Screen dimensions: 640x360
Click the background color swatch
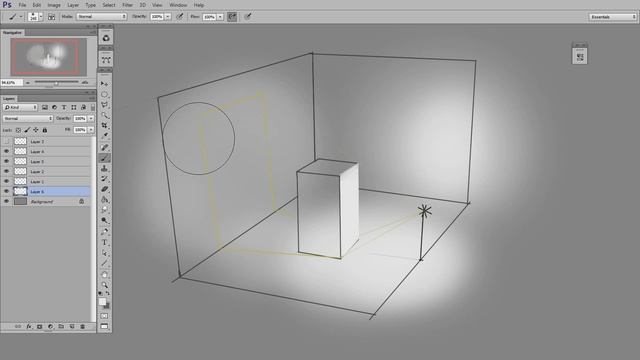coord(107,306)
